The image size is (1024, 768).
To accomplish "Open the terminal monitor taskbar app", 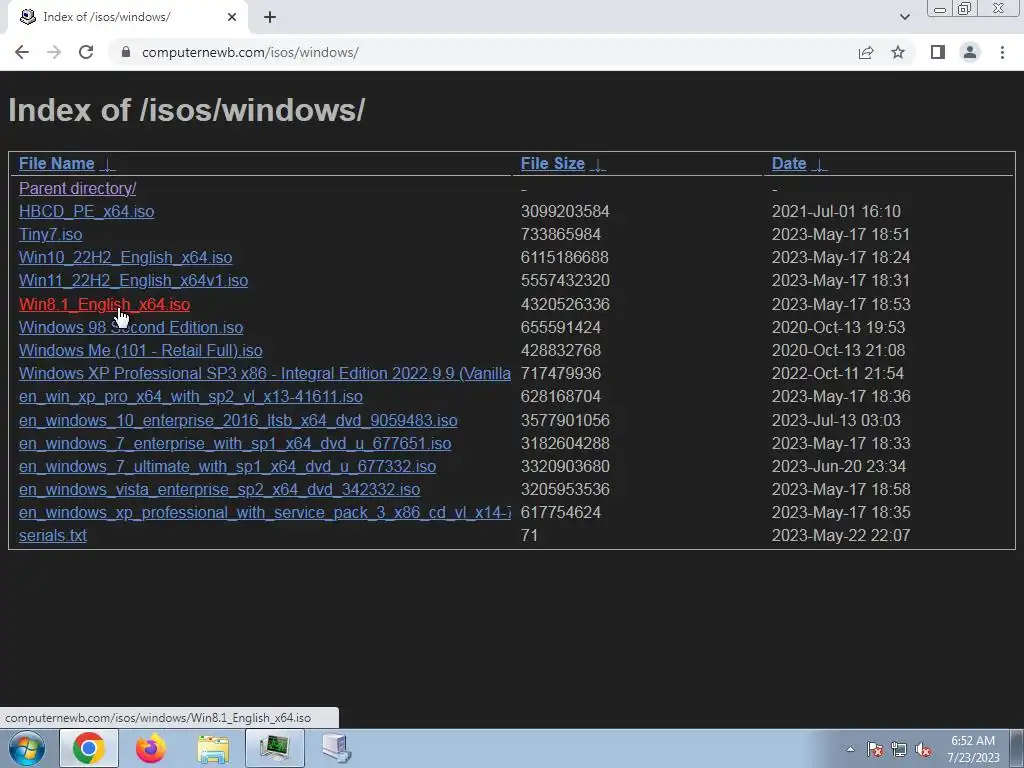I will (275, 748).
